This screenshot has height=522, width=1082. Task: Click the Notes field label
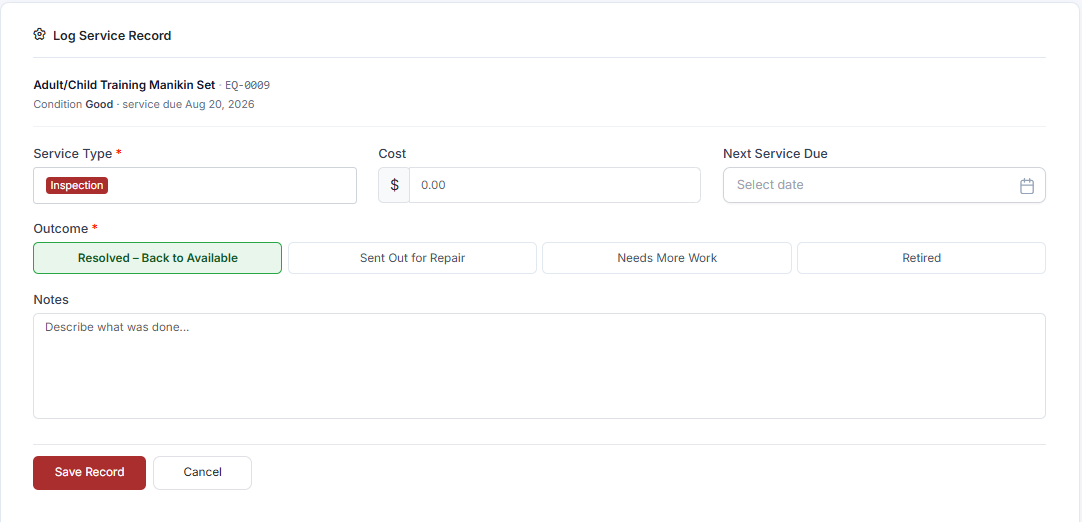click(51, 300)
